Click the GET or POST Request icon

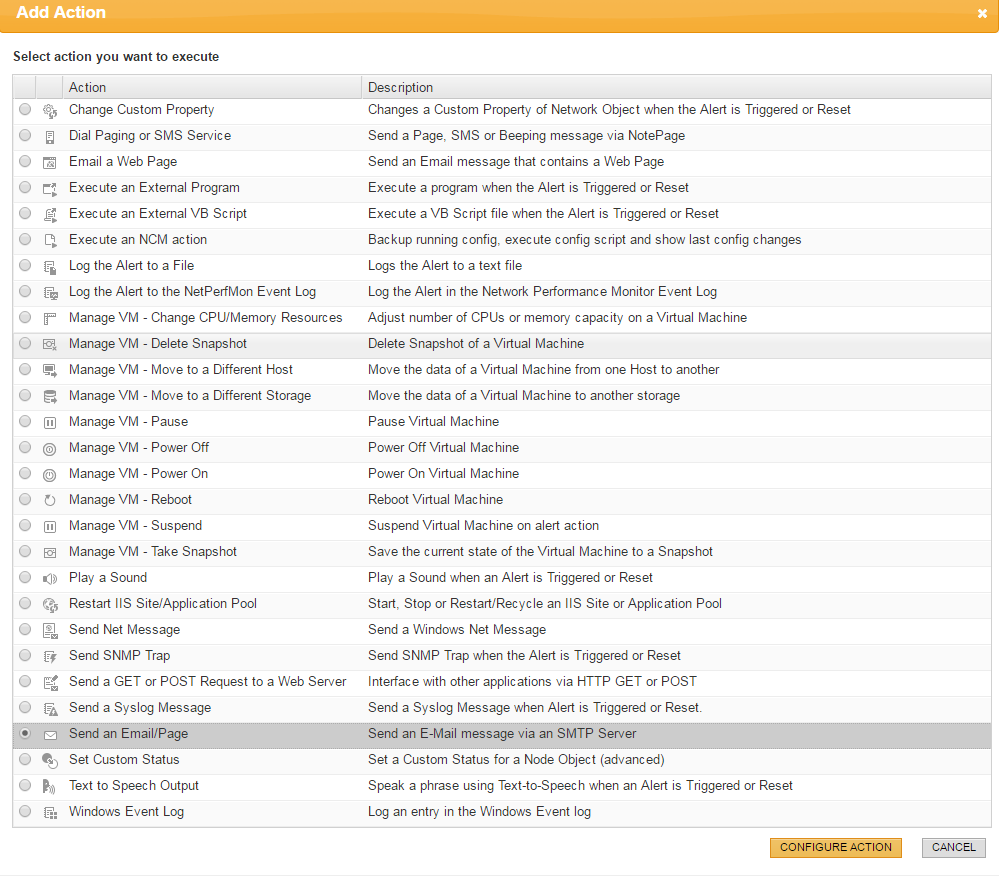pyautogui.click(x=50, y=683)
